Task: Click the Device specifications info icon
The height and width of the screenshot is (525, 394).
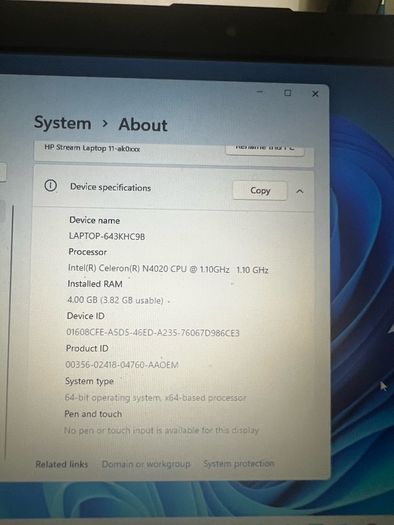Action: (51, 185)
